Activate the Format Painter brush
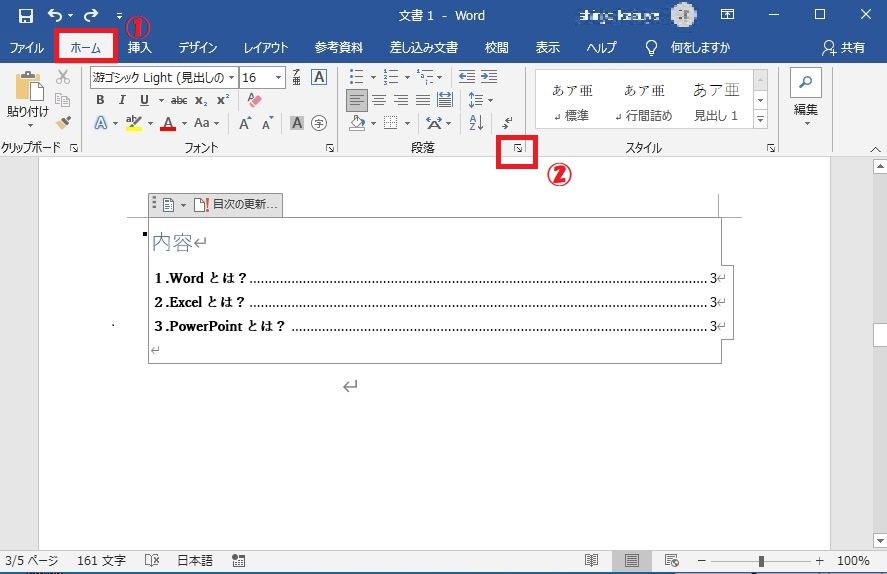The height and width of the screenshot is (574, 887). click(x=63, y=122)
